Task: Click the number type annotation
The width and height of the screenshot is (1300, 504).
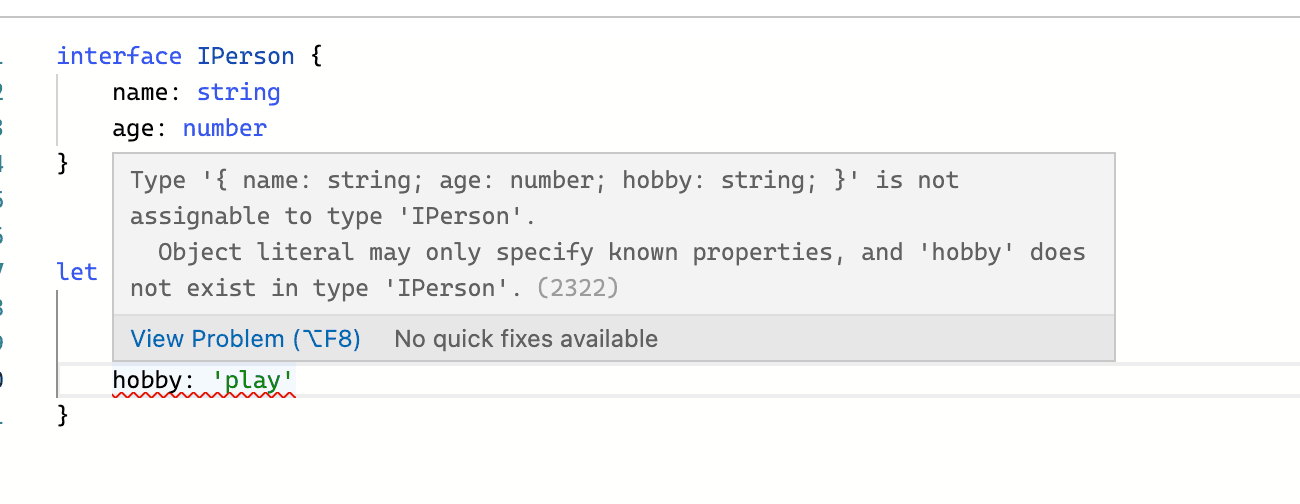Action: pyautogui.click(x=225, y=128)
